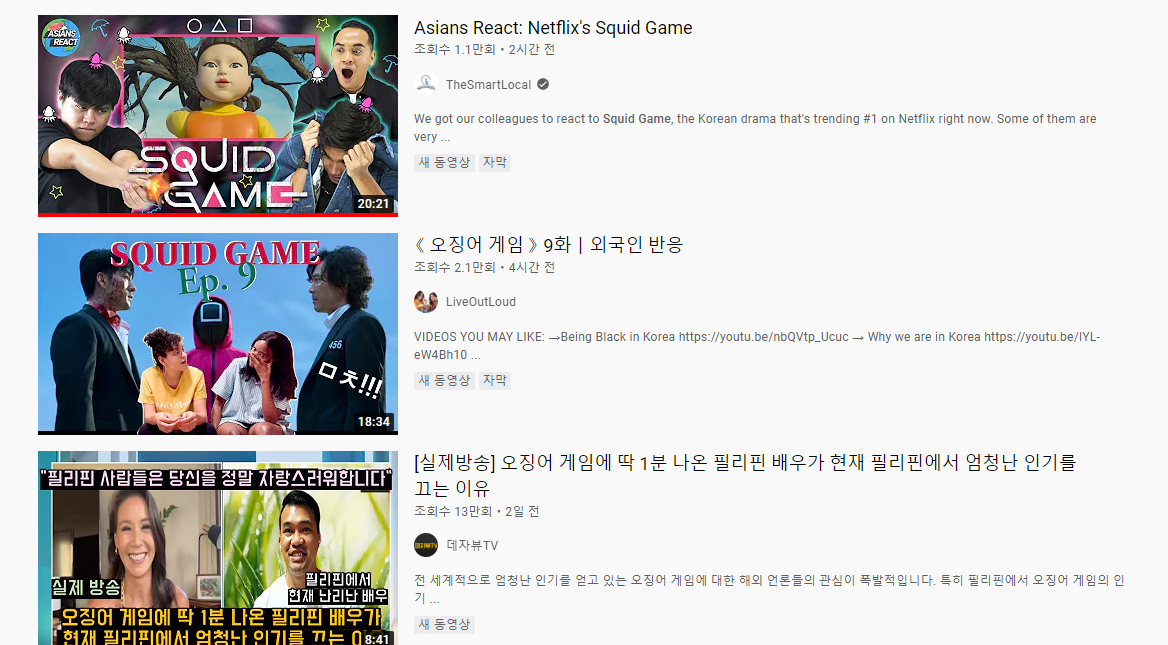Viewport: 1168px width, 645px height.
Task: Click the LiveOutLoud channel name
Action: (x=480, y=302)
